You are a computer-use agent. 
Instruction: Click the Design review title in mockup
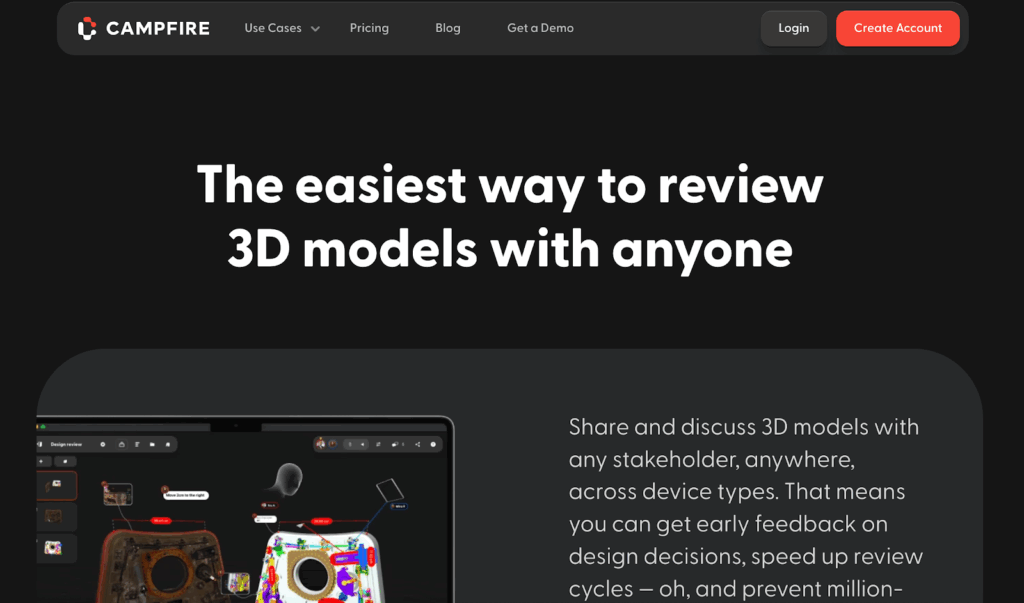(x=66, y=444)
